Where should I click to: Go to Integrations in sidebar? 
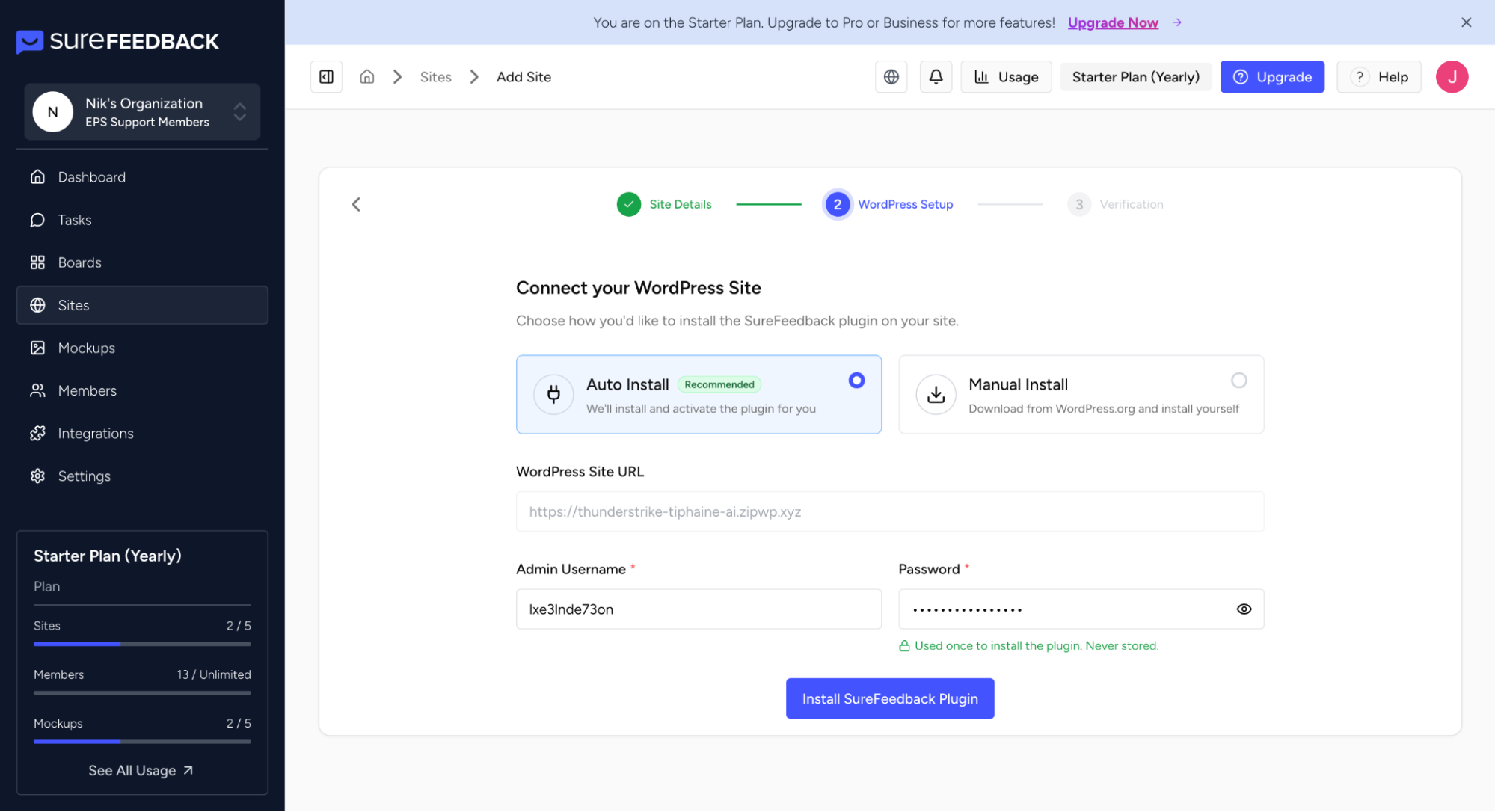pyautogui.click(x=96, y=434)
